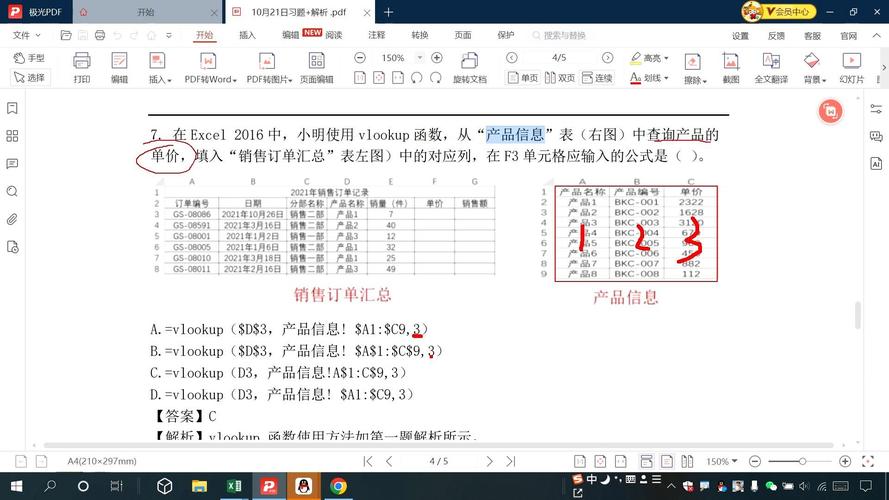Open Excel from the Windows taskbar
The width and height of the screenshot is (889, 500).
(x=234, y=486)
